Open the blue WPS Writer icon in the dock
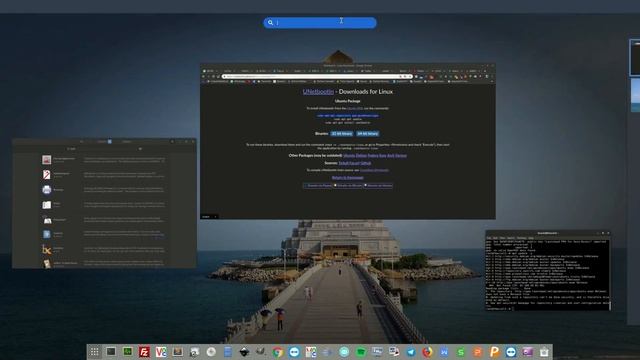Image resolution: width=640 pixels, height=360 pixels. (444, 352)
